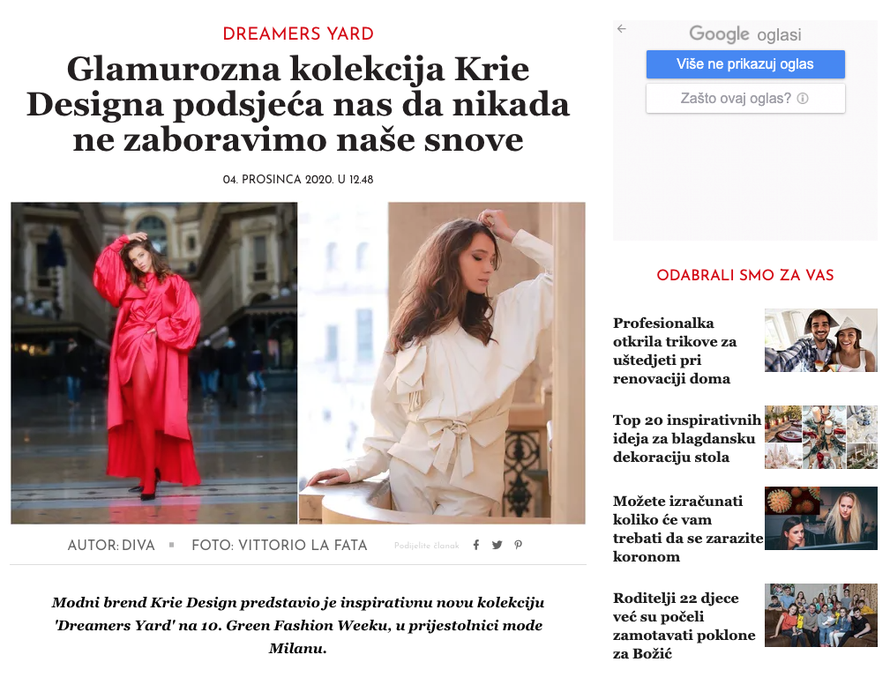890x677 pixels.
Task: Click the red dress model photo
Action: (154, 363)
